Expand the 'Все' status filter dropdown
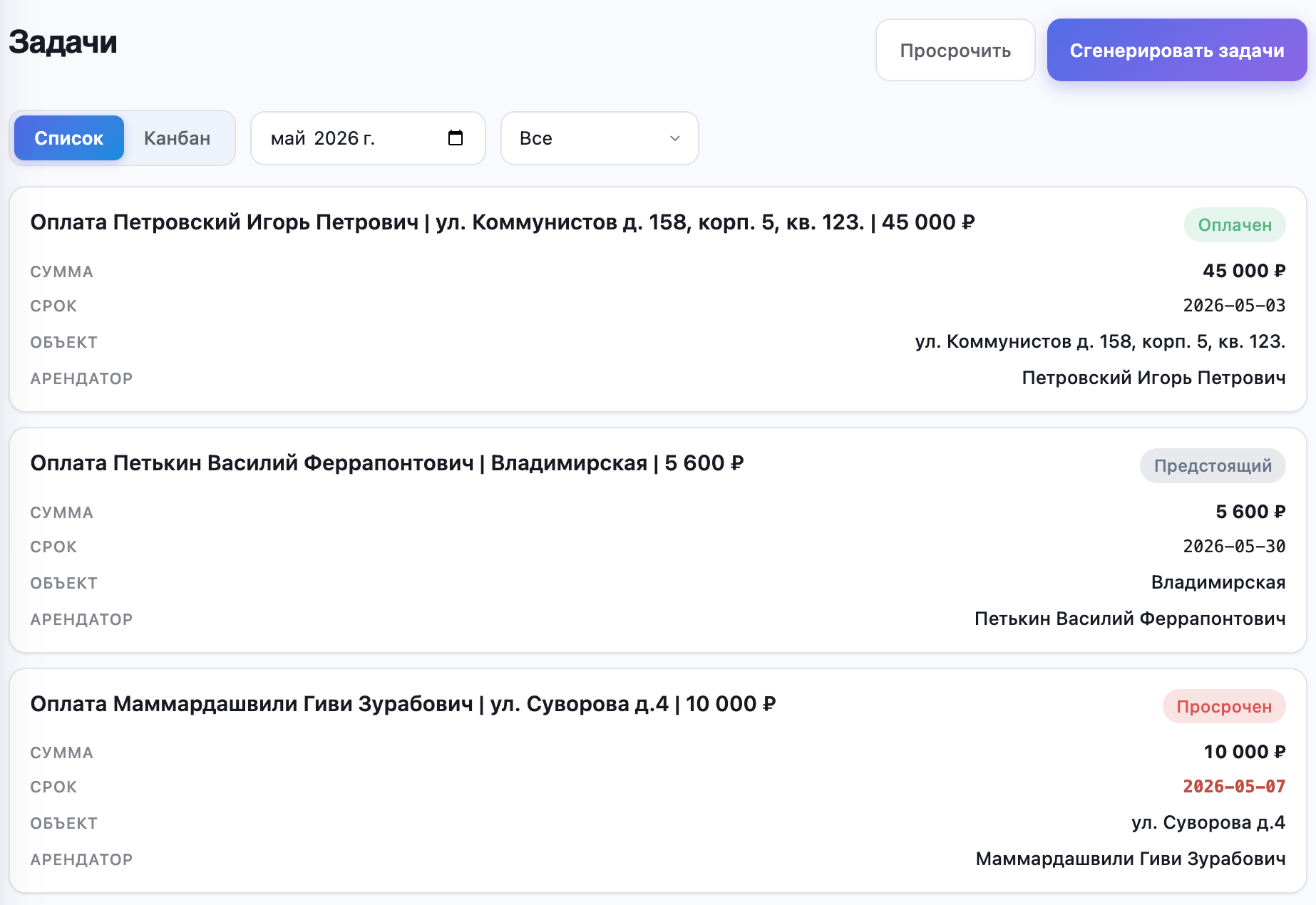Viewport: 1316px width, 905px height. pyautogui.click(x=600, y=138)
